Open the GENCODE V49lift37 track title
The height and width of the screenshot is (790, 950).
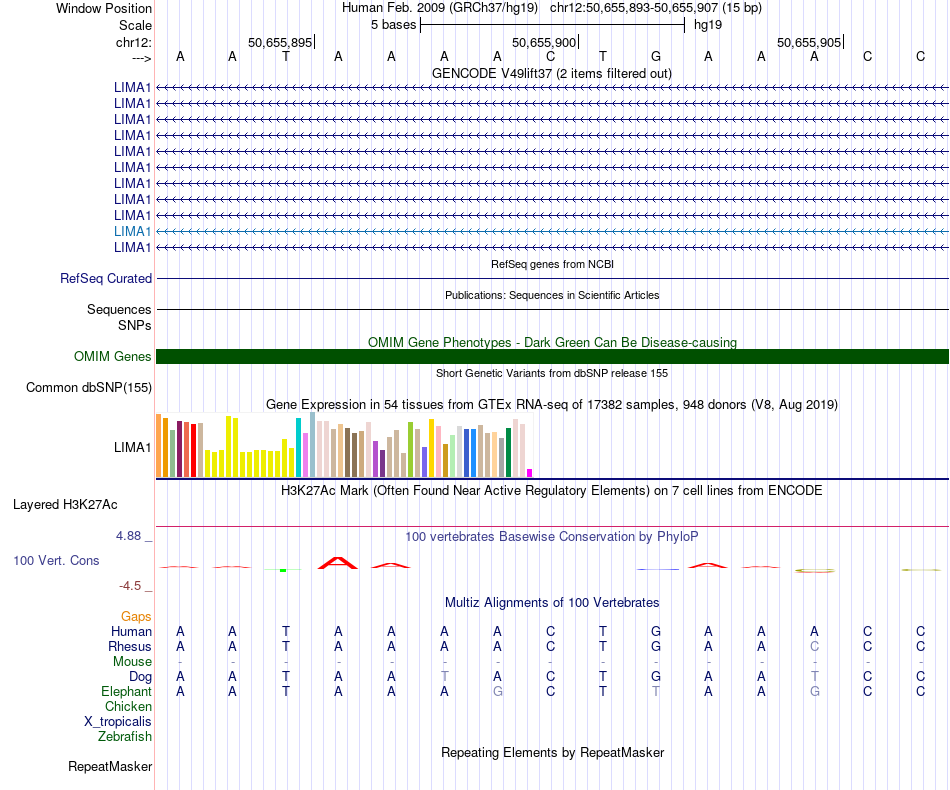(x=551, y=73)
